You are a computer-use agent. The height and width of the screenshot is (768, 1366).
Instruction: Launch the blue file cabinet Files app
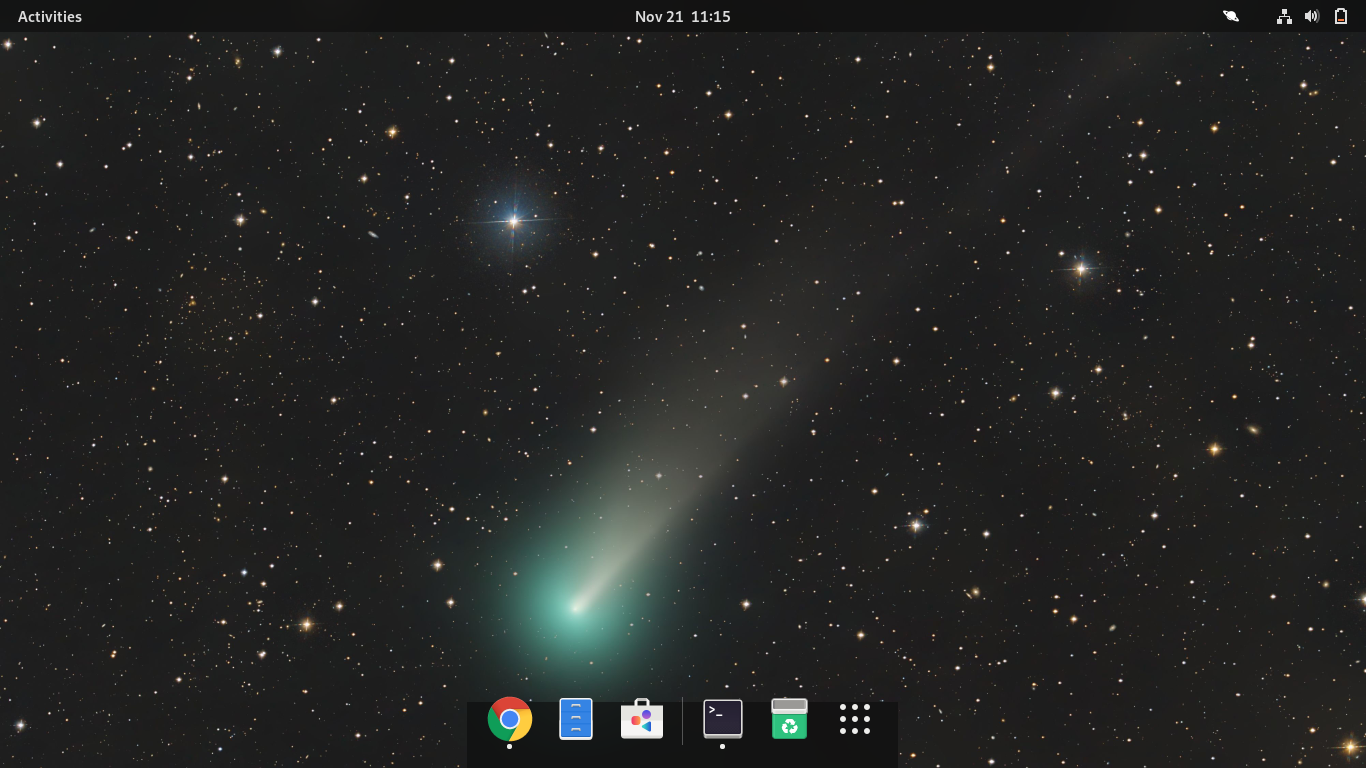[576, 719]
